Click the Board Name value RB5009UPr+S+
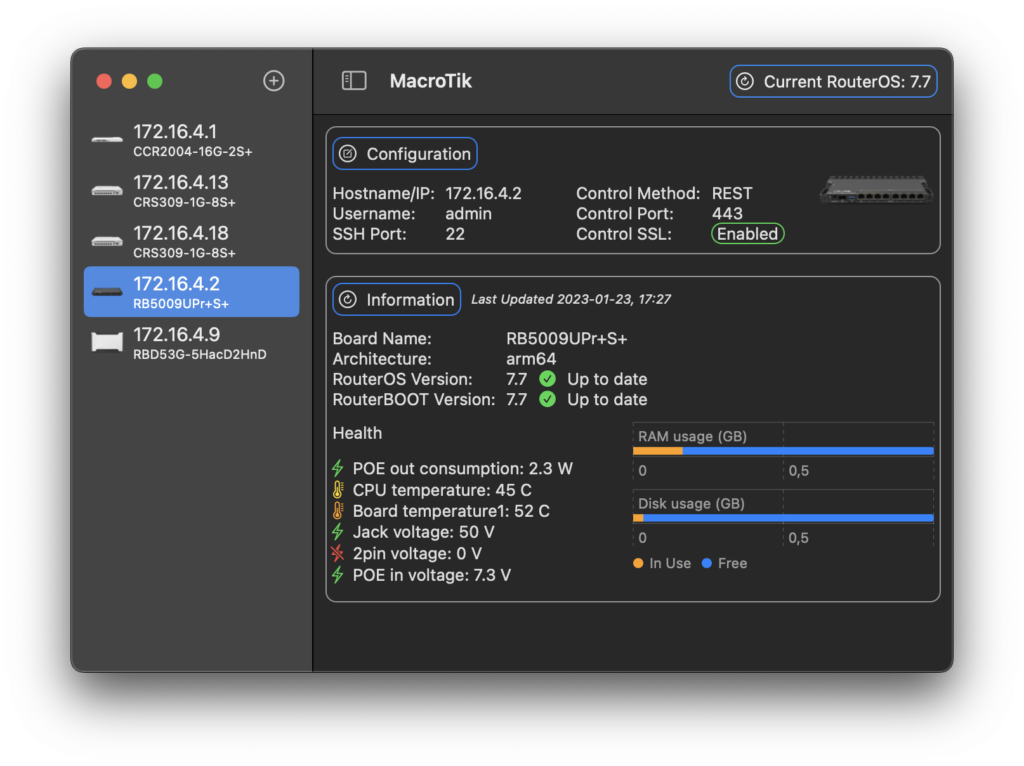1024x766 pixels. [x=566, y=338]
